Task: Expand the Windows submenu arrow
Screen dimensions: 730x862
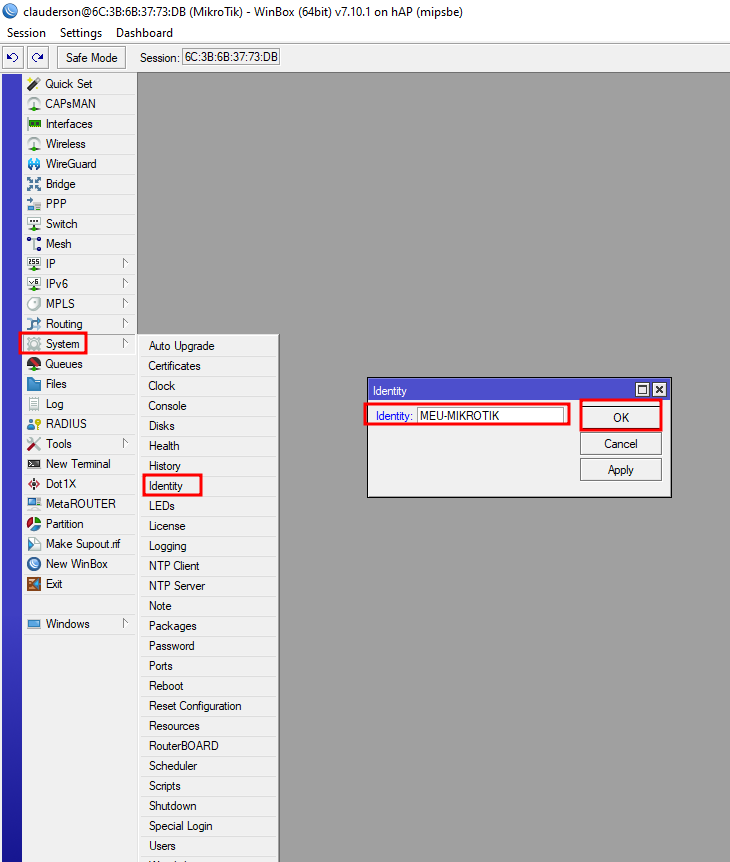Action: click(125, 624)
